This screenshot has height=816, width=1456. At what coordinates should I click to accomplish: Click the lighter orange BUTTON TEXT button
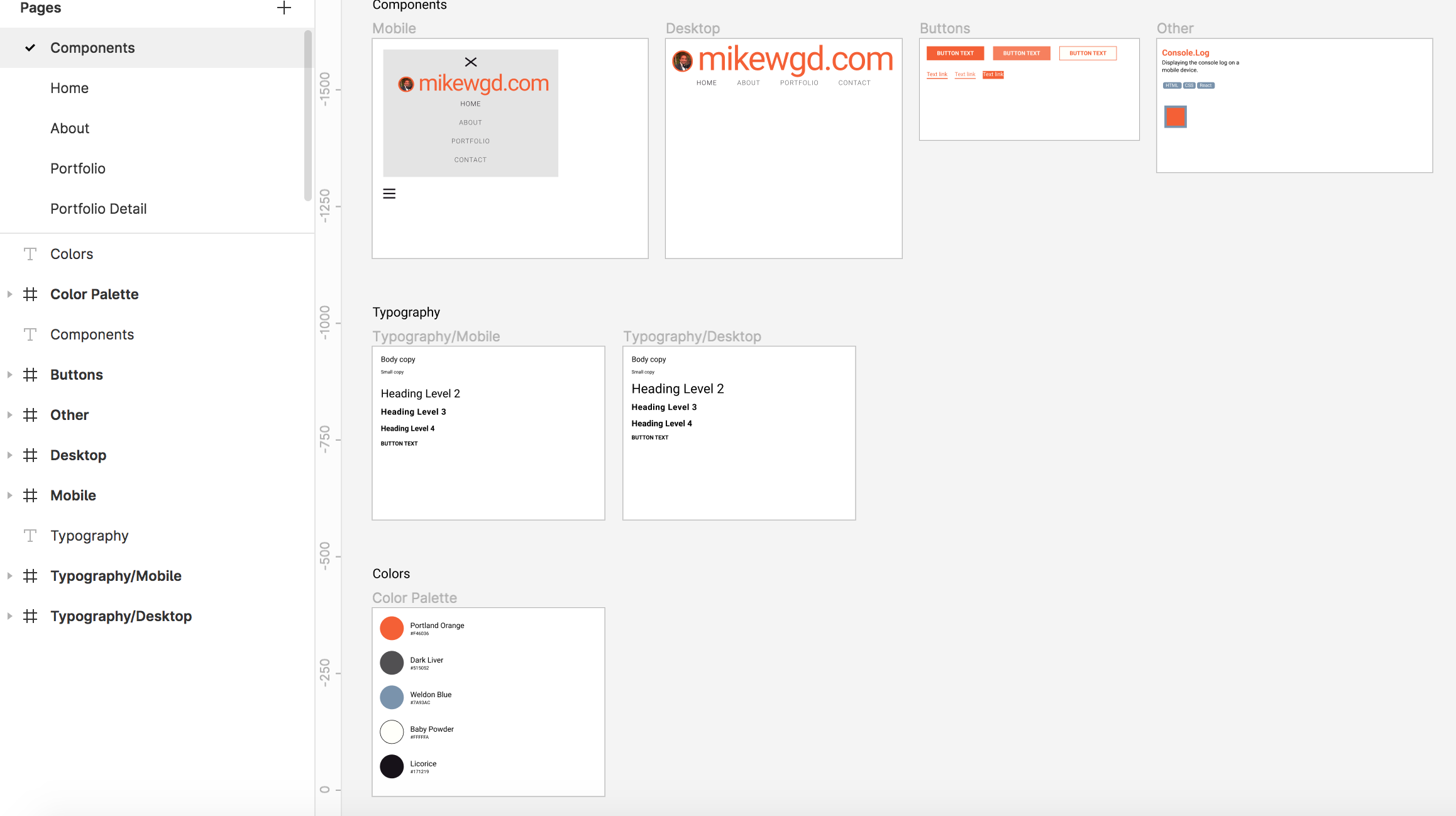coord(1022,53)
